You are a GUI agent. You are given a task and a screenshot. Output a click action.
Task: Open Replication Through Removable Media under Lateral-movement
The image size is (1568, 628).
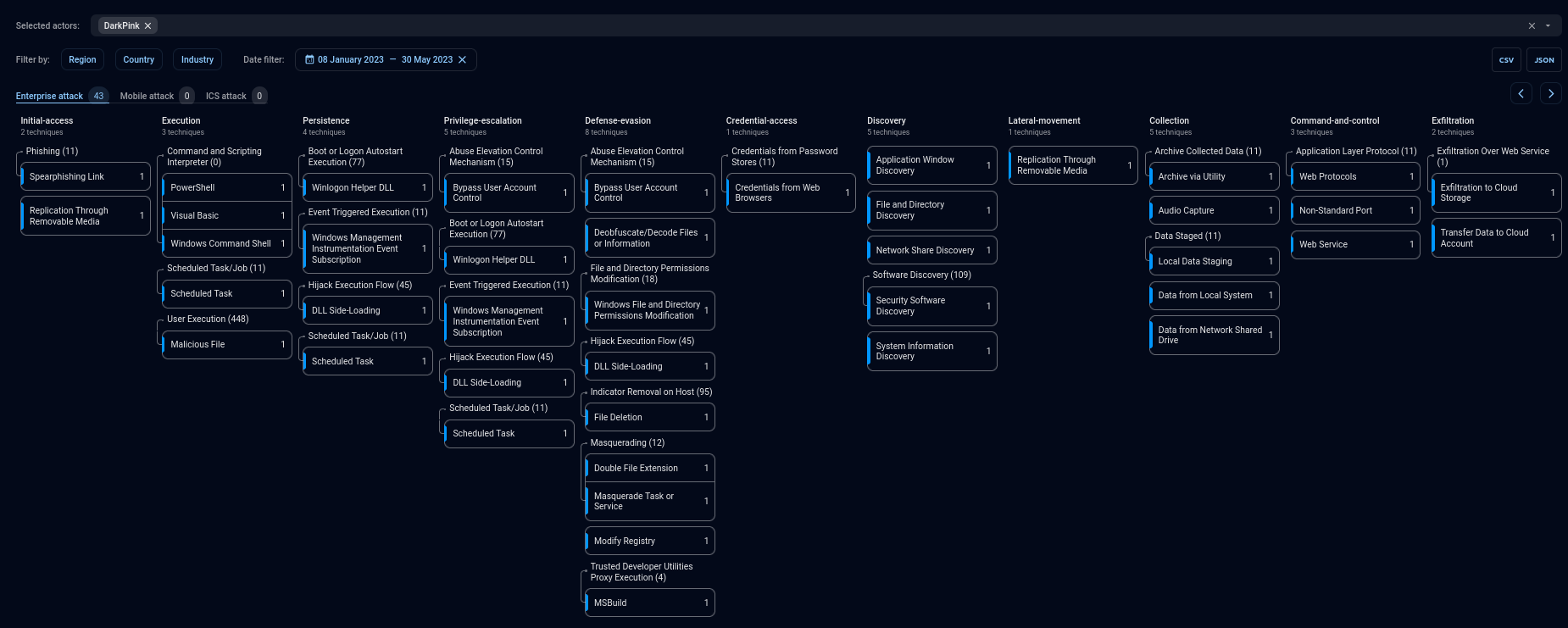point(1073,165)
